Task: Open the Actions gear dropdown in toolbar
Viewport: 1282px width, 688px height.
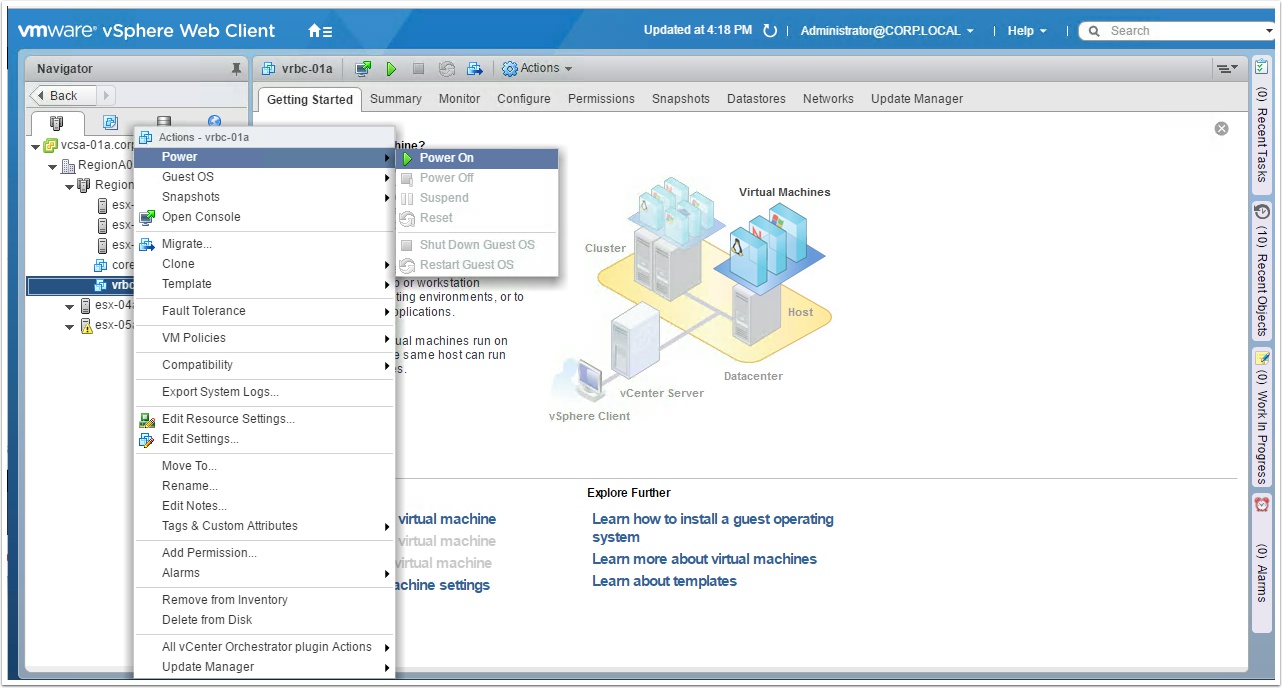Action: [x=538, y=69]
